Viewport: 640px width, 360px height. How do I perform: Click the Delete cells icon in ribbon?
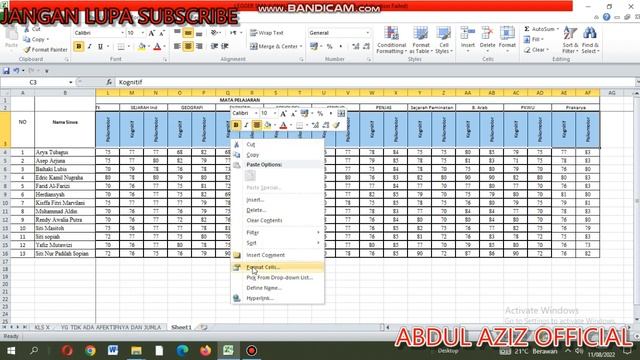[487, 33]
